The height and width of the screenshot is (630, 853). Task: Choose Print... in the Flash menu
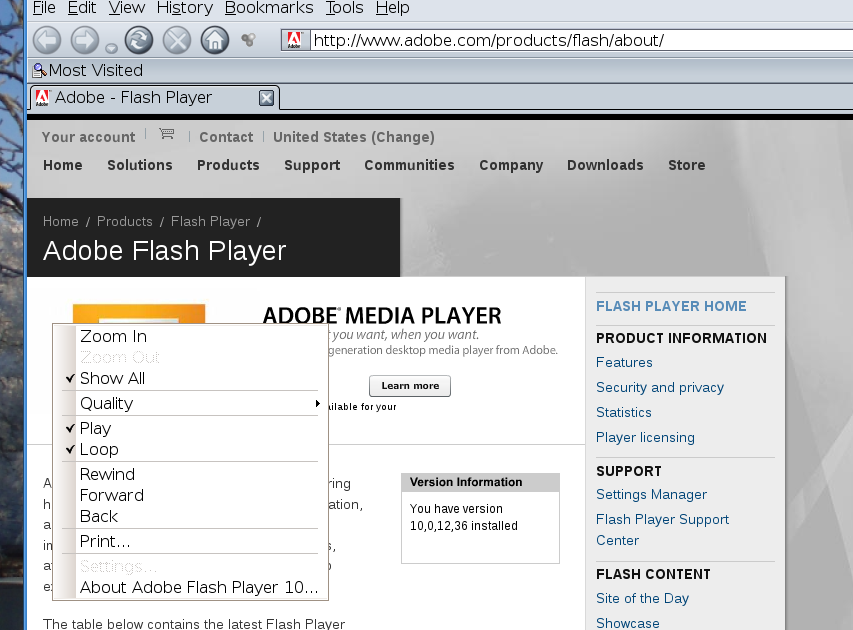[x=190, y=541]
